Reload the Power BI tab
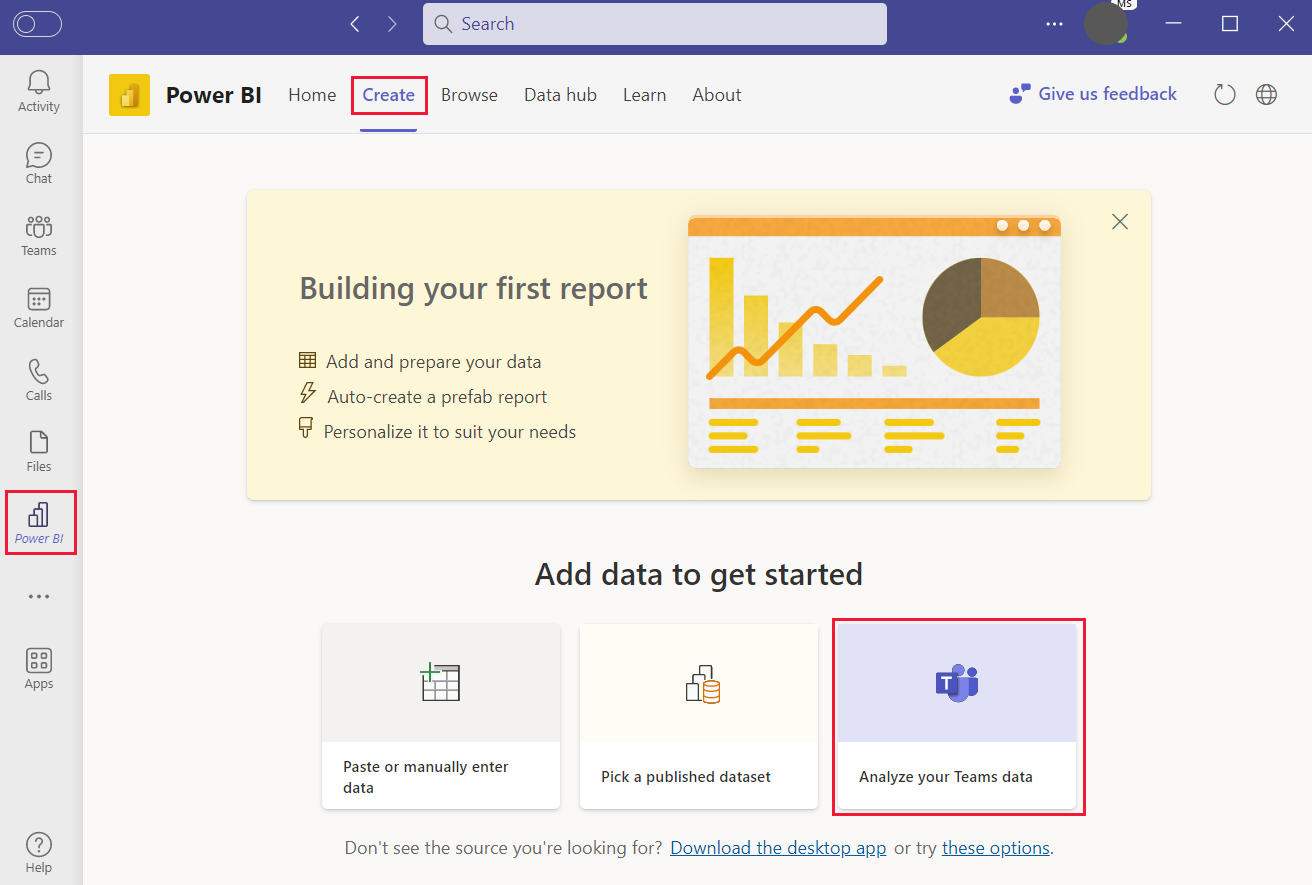Image resolution: width=1312 pixels, height=885 pixels. tap(1225, 95)
